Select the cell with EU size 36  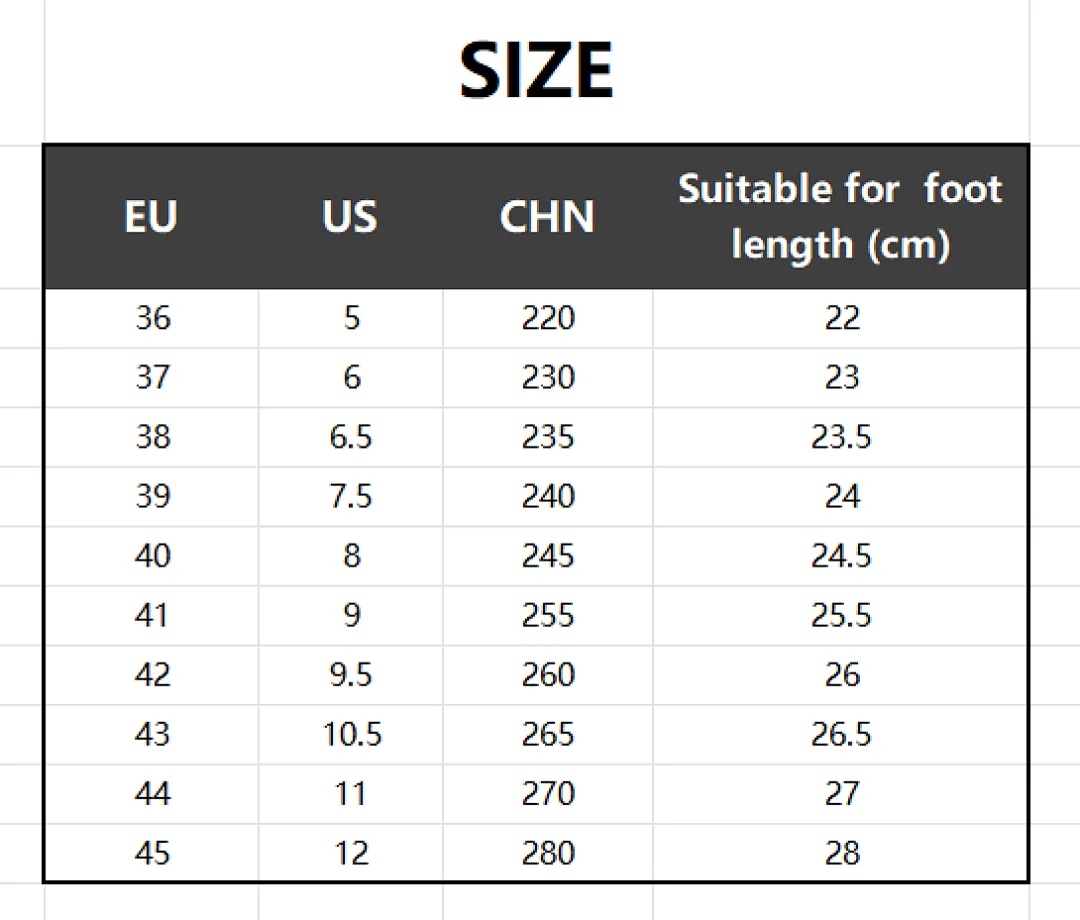point(152,318)
